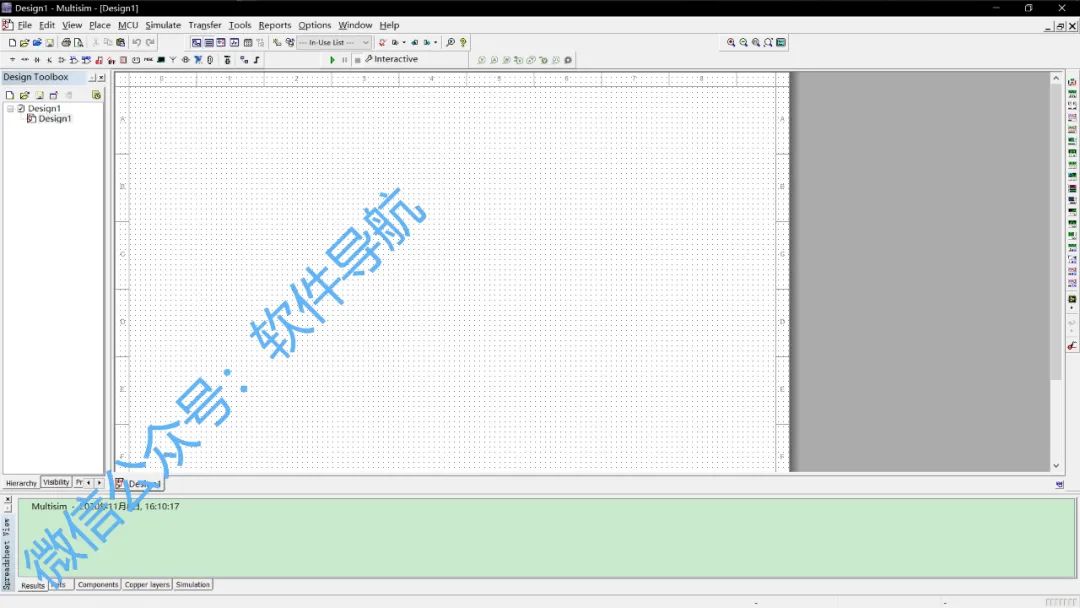
Task: Pin or auto-hide the Design Toolbox
Action: tap(92, 78)
